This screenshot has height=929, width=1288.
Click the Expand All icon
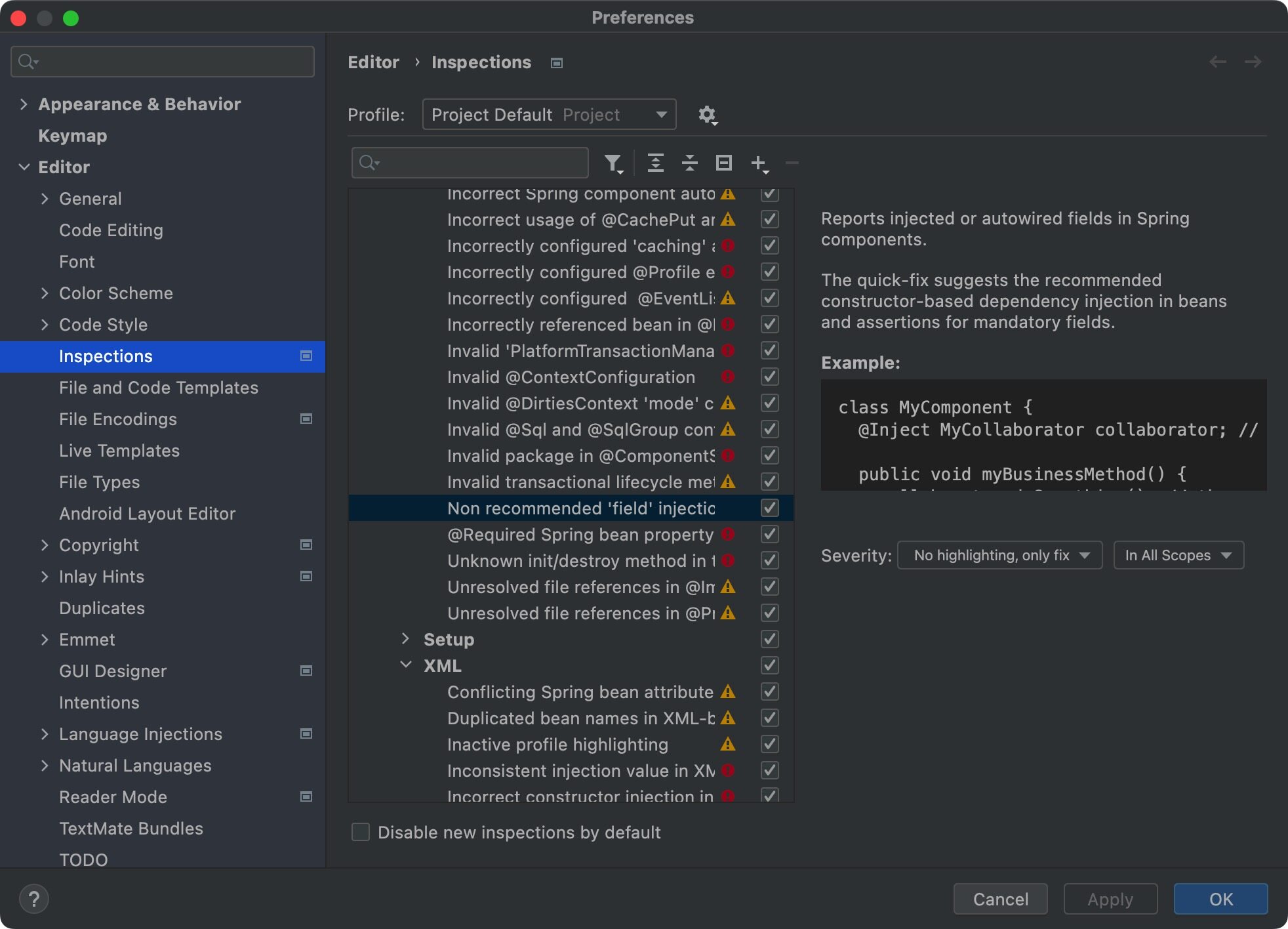(655, 163)
